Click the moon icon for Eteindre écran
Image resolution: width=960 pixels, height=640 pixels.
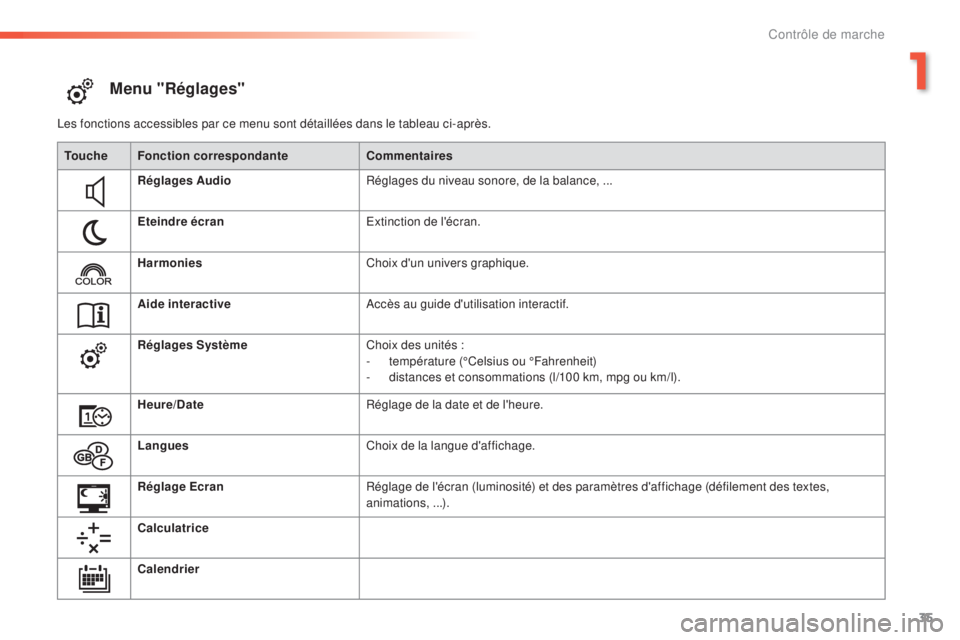(94, 233)
